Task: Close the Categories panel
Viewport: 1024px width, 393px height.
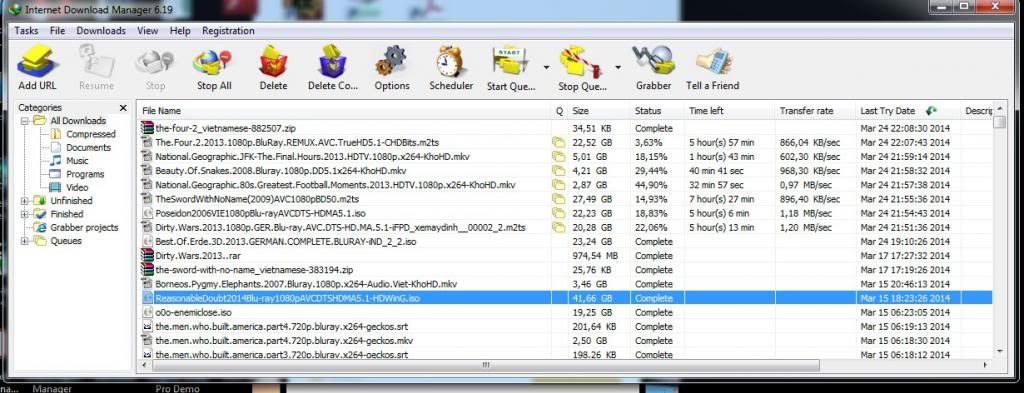Action: pyautogui.click(x=123, y=108)
